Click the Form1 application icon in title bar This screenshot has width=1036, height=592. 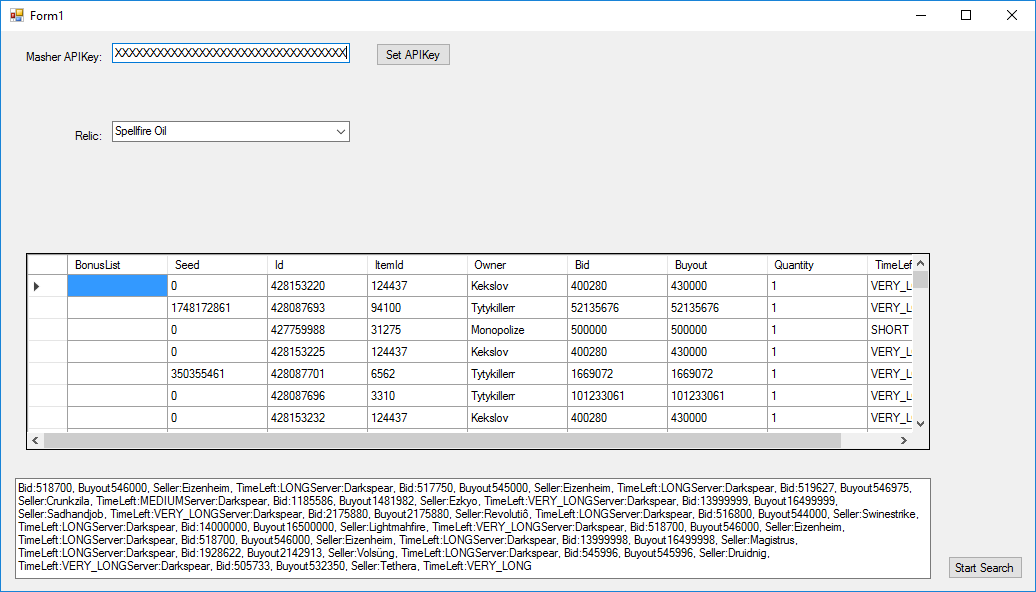coord(16,15)
